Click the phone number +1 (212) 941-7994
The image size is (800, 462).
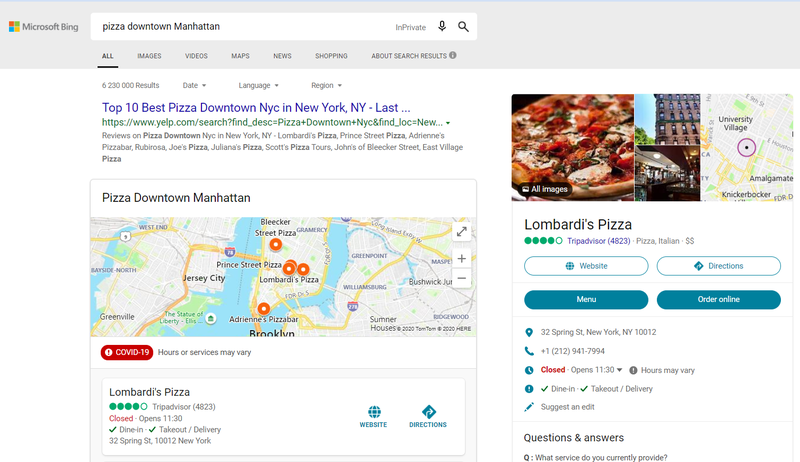click(x=572, y=351)
